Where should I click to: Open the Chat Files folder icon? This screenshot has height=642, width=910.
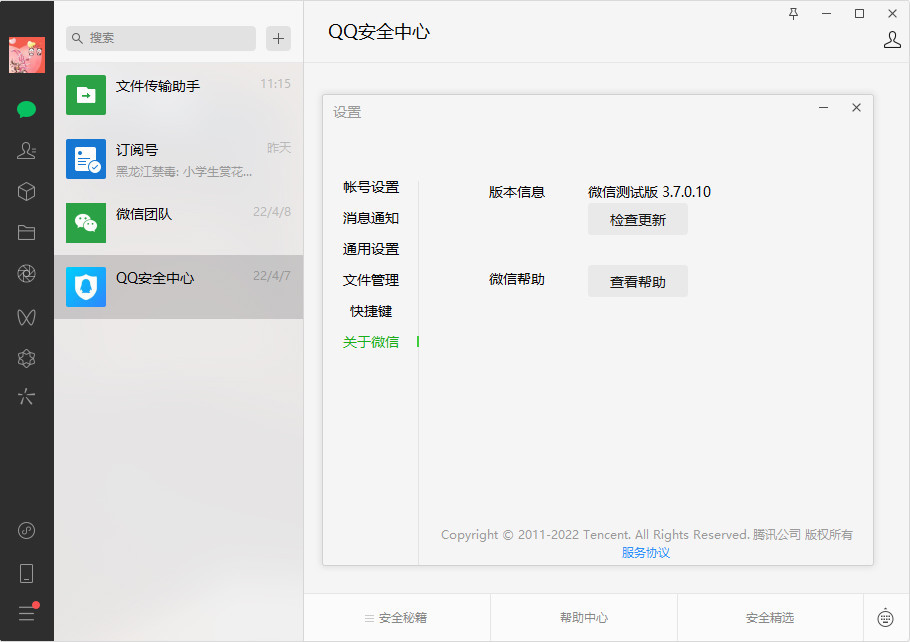pos(26,232)
